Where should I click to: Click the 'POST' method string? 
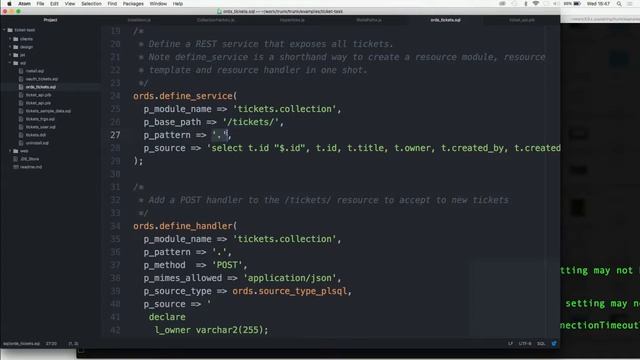click(227, 265)
